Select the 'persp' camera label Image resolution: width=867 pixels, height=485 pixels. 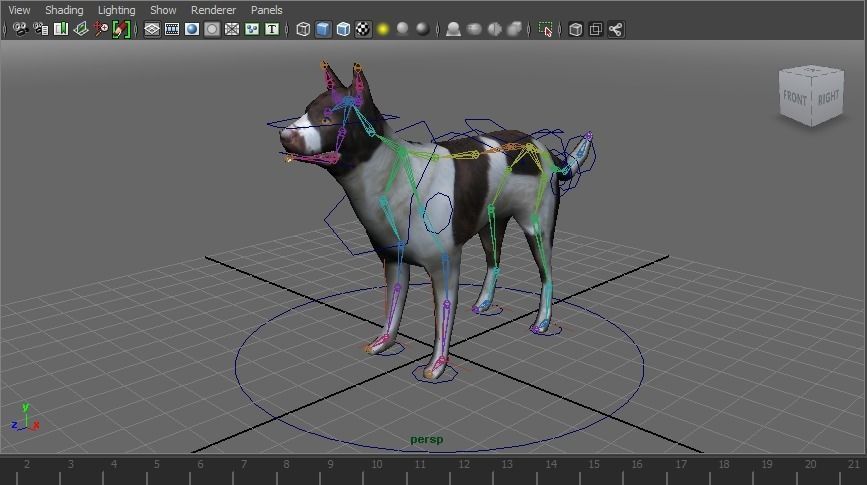[426, 440]
